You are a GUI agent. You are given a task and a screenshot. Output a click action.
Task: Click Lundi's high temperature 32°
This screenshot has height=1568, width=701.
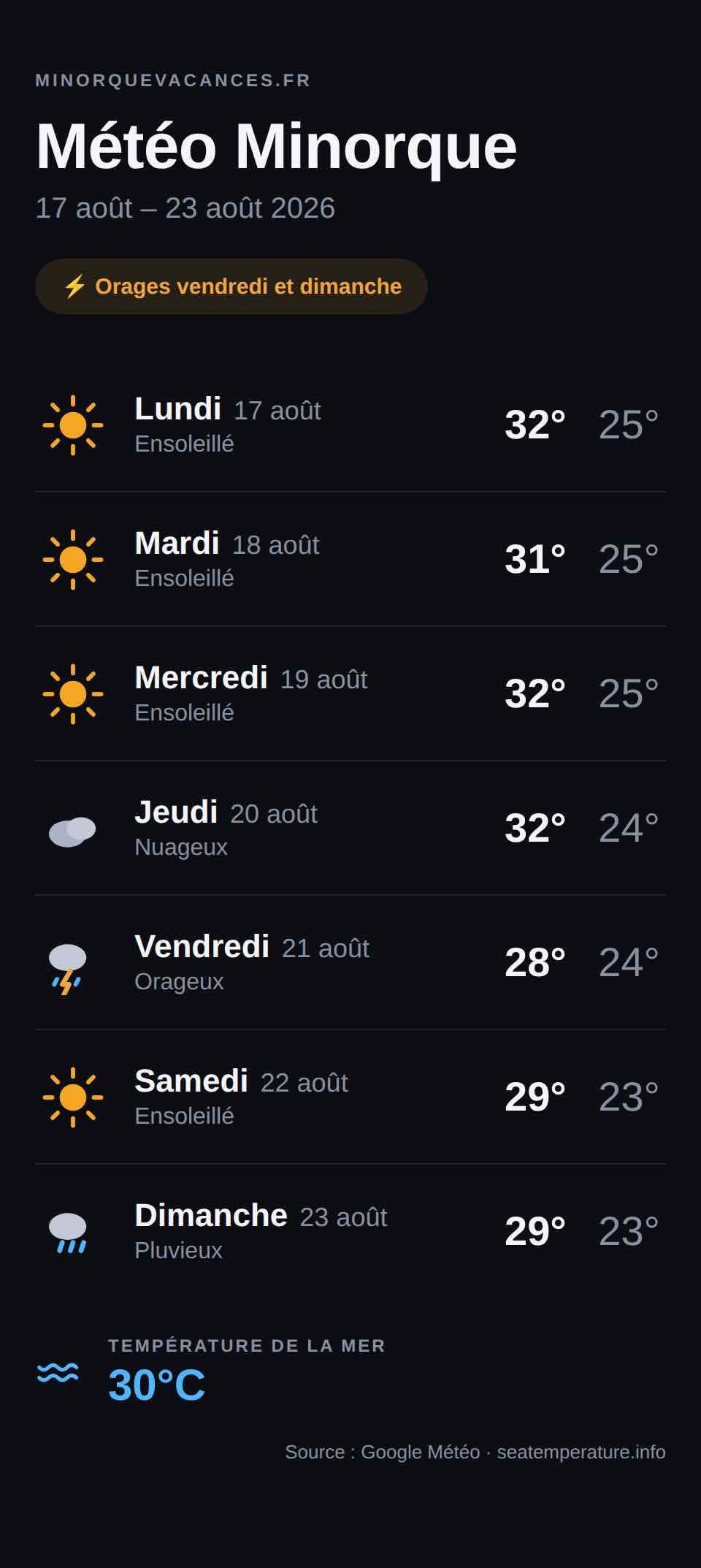535,425
